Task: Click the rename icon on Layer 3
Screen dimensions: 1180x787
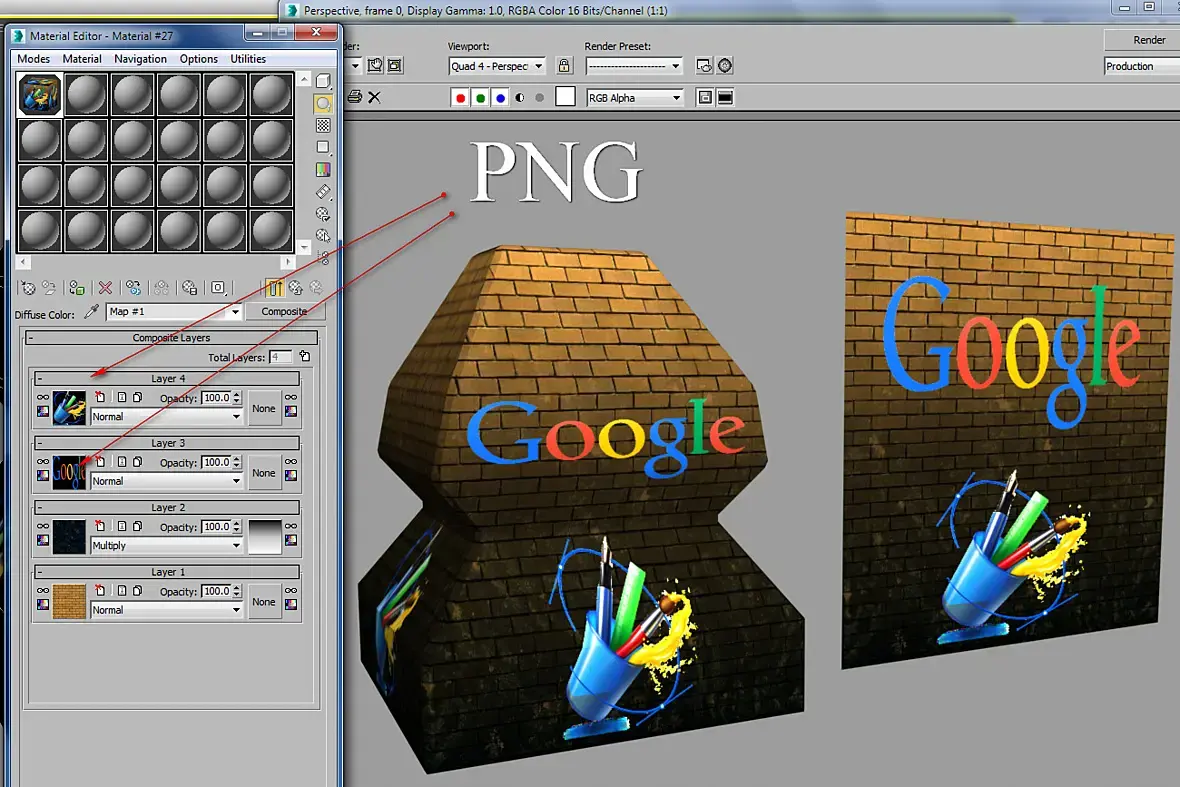Action: point(121,462)
